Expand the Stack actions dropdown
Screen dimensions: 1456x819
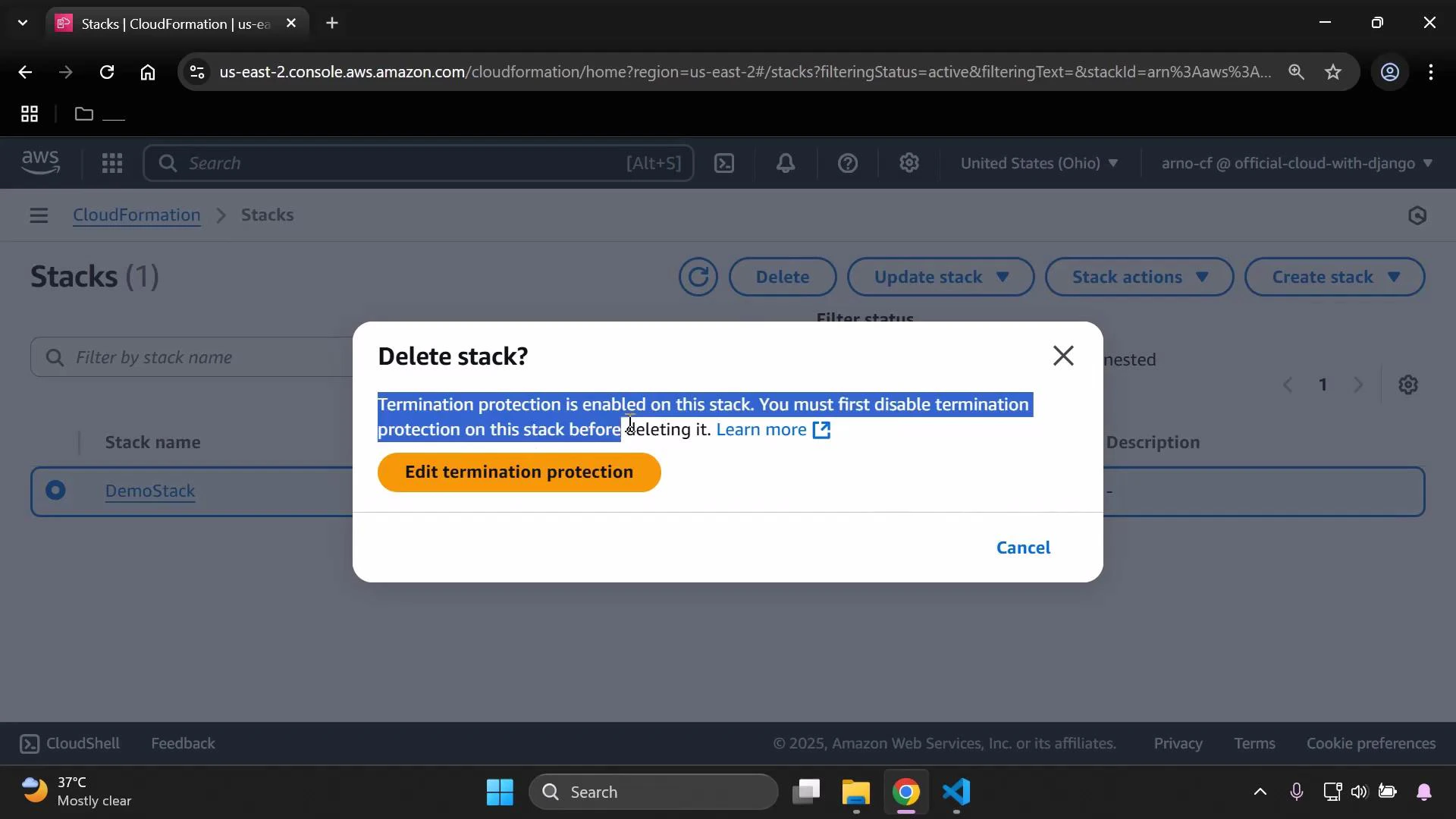point(1138,277)
